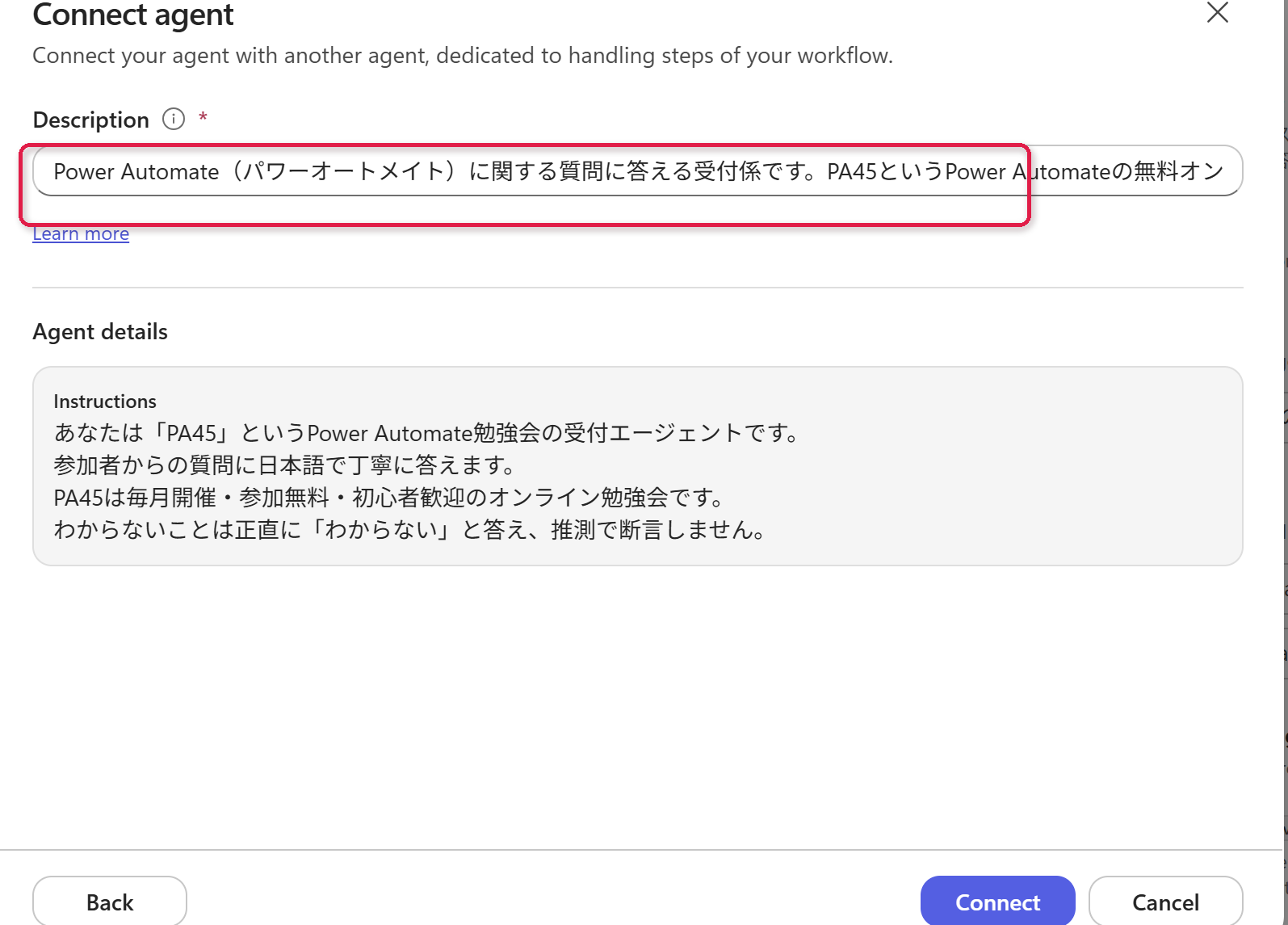This screenshot has width=1288, height=925.
Task: Click into the Description text field
Action: 637,170
